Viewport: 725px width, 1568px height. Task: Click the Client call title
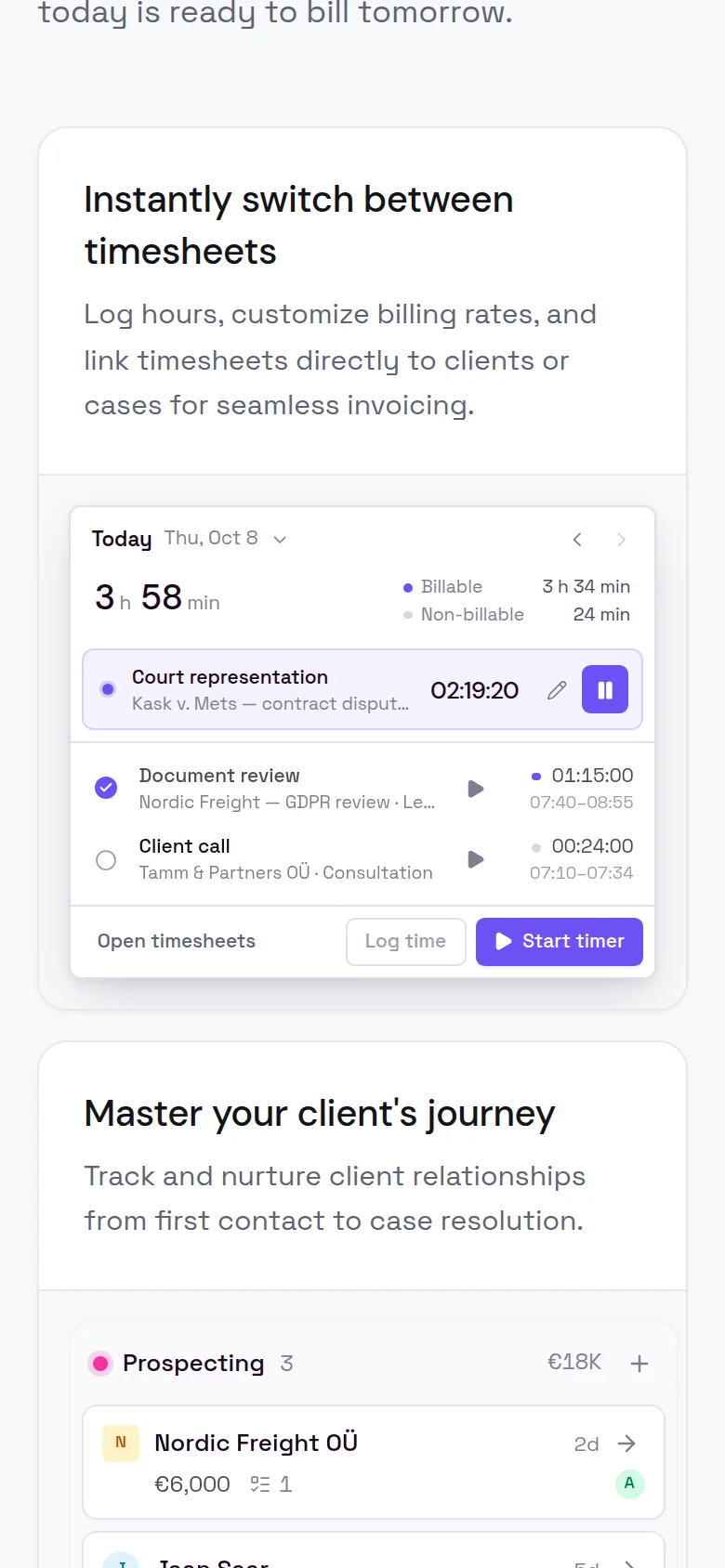[184, 846]
